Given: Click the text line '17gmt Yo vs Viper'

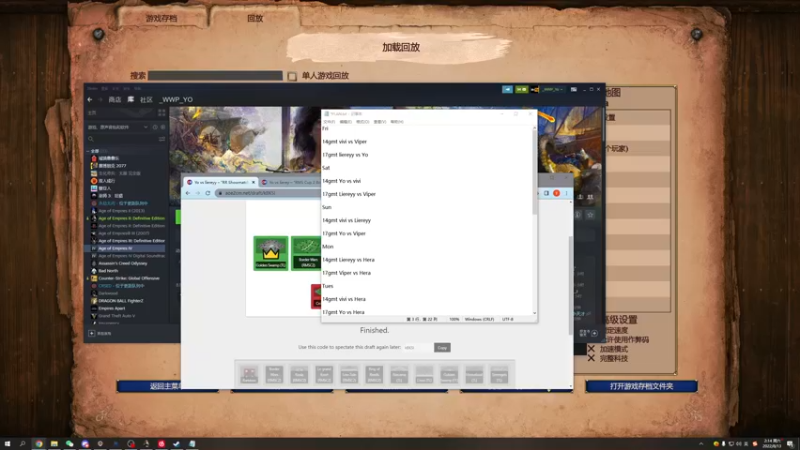Looking at the screenshot, I should tap(344, 233).
